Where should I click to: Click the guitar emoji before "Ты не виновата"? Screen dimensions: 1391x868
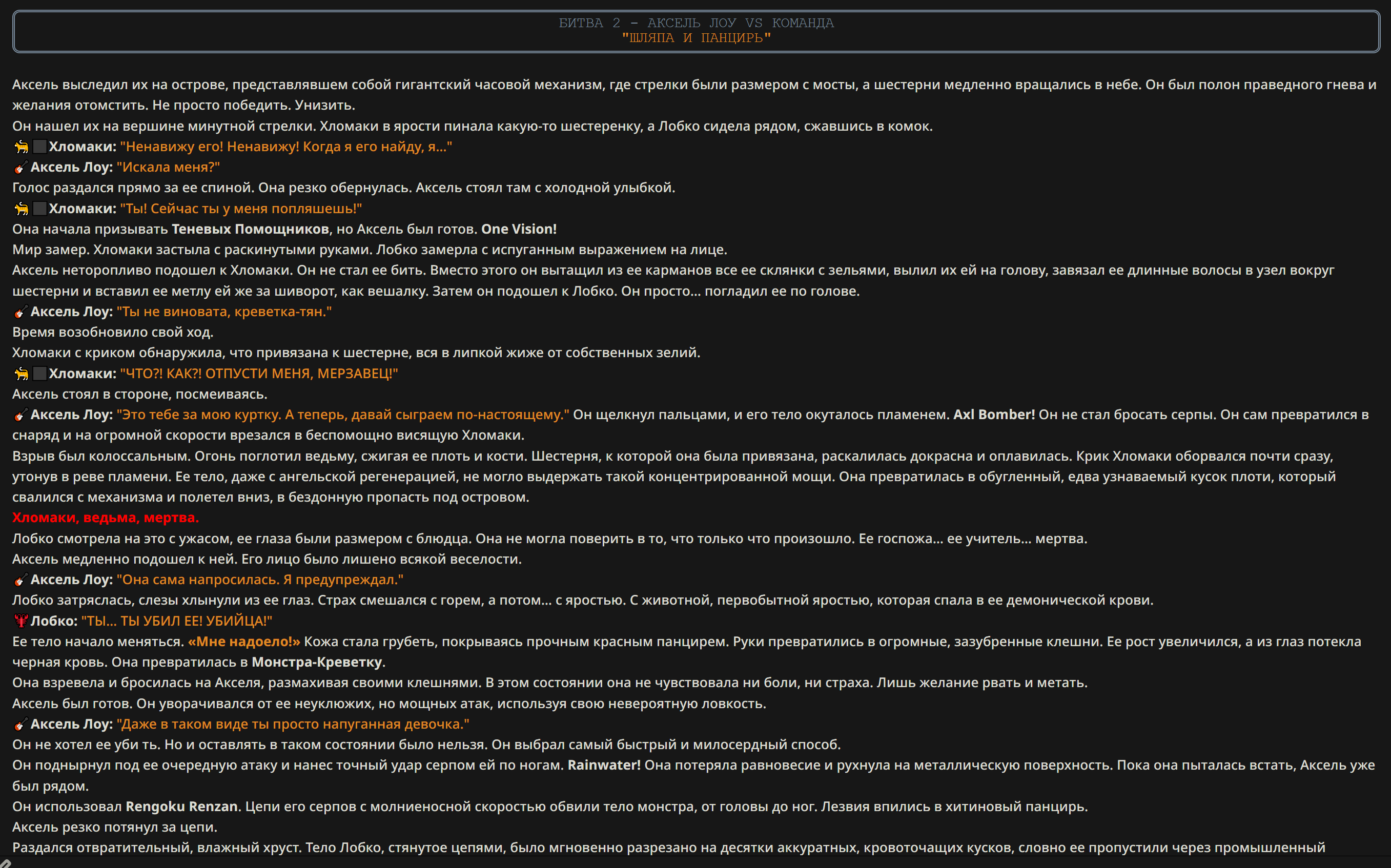point(20,312)
